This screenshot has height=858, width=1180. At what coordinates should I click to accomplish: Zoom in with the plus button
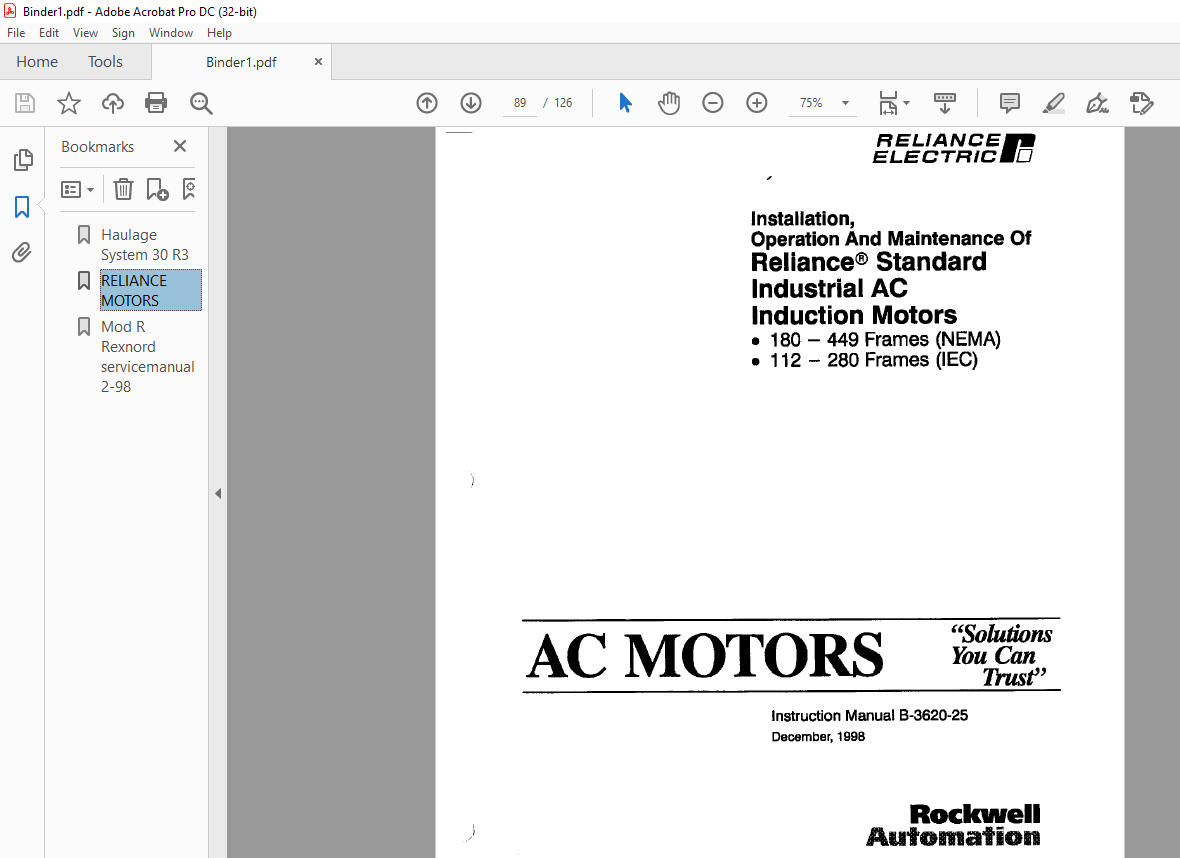[x=756, y=103]
